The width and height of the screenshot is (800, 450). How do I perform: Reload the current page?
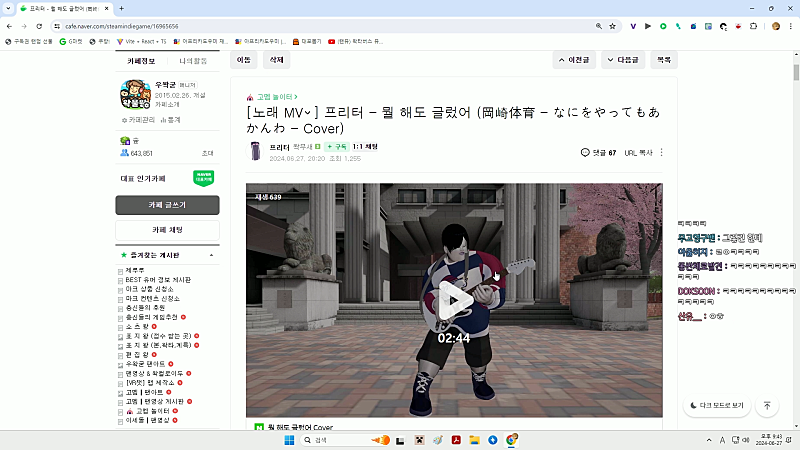(x=39, y=26)
